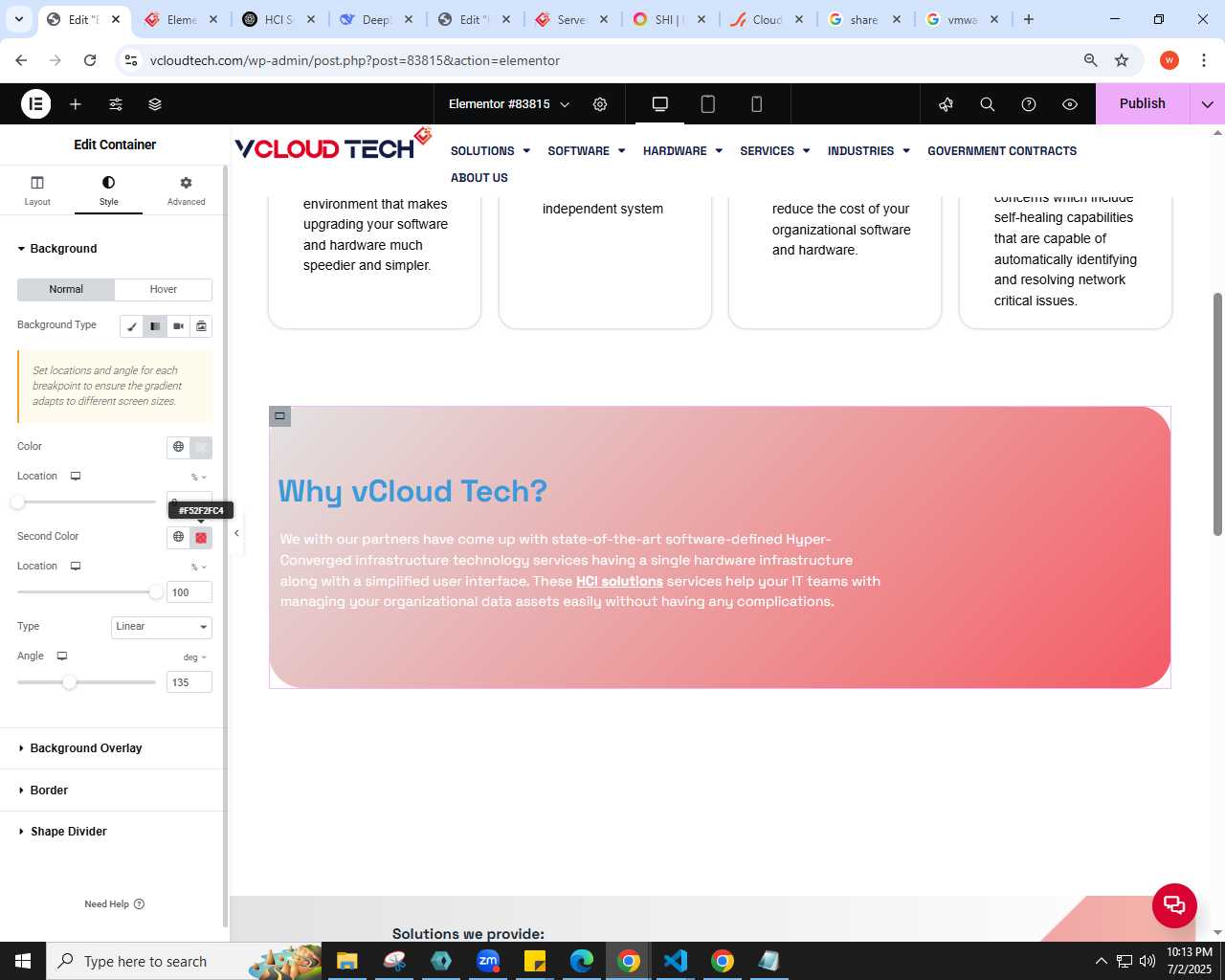Open global color globe for Second Color

(x=178, y=538)
